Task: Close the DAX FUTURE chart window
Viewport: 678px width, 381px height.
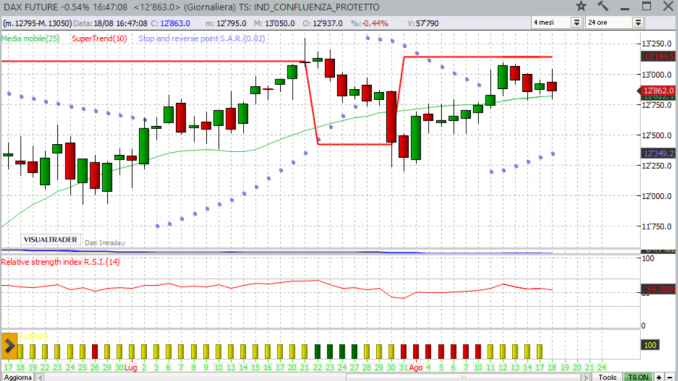Action: click(x=668, y=6)
